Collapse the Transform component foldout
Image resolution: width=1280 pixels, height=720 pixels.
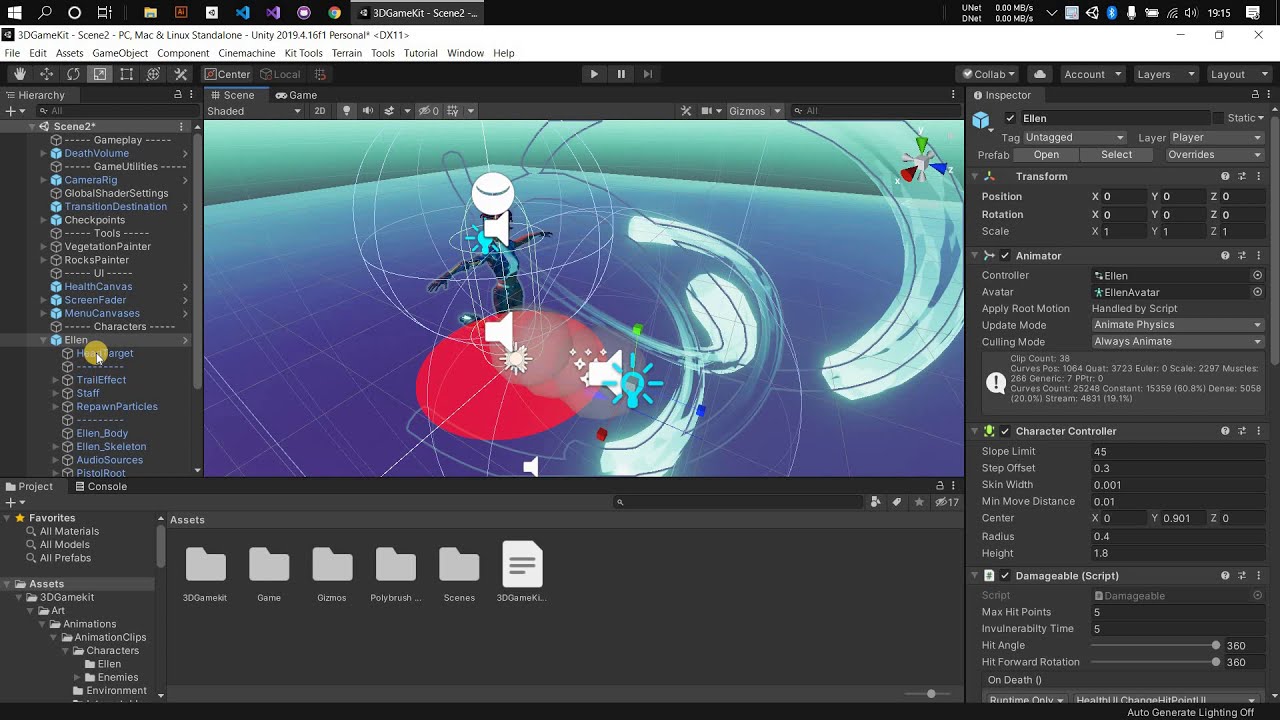(975, 176)
